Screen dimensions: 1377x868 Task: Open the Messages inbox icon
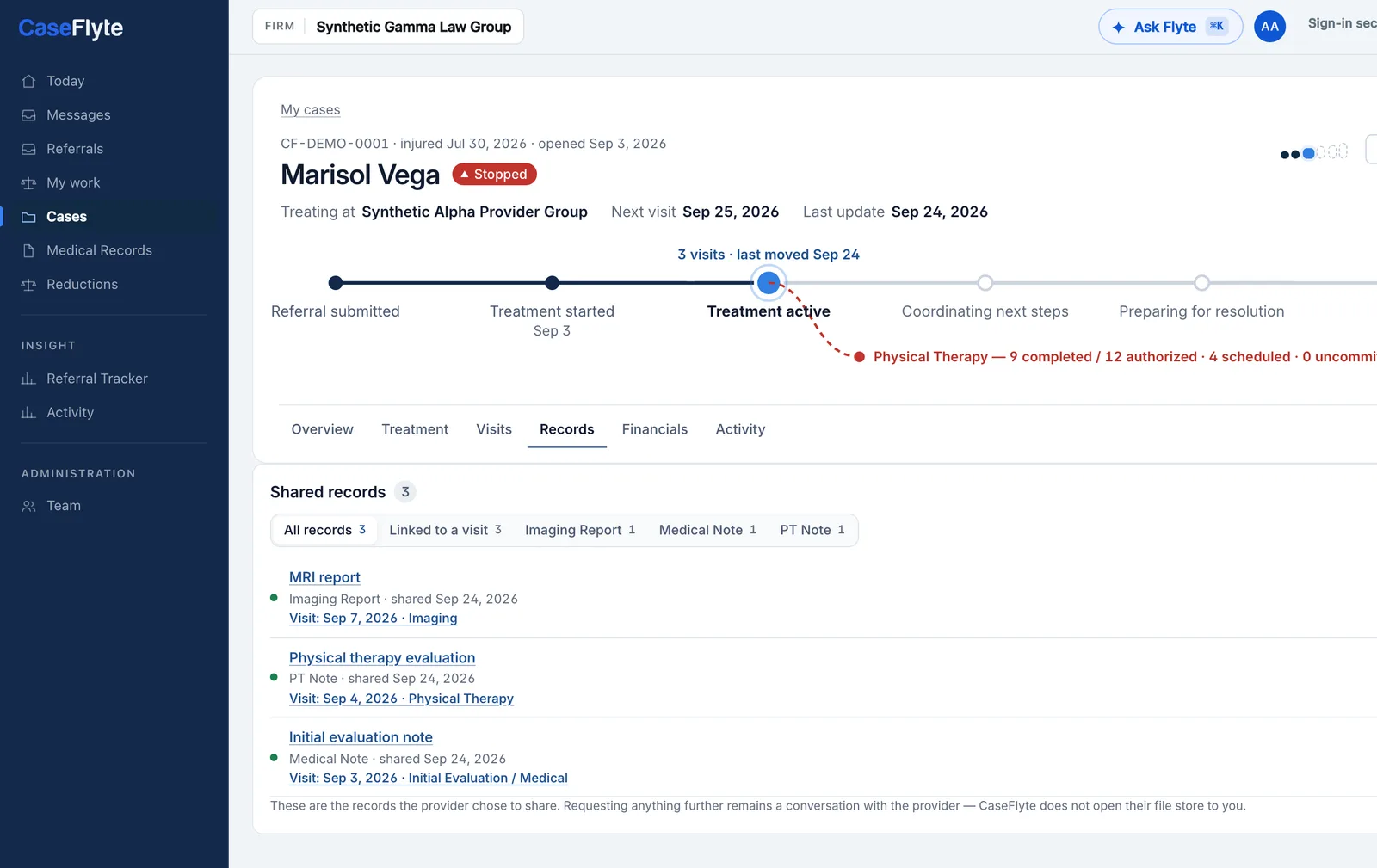[x=28, y=115]
